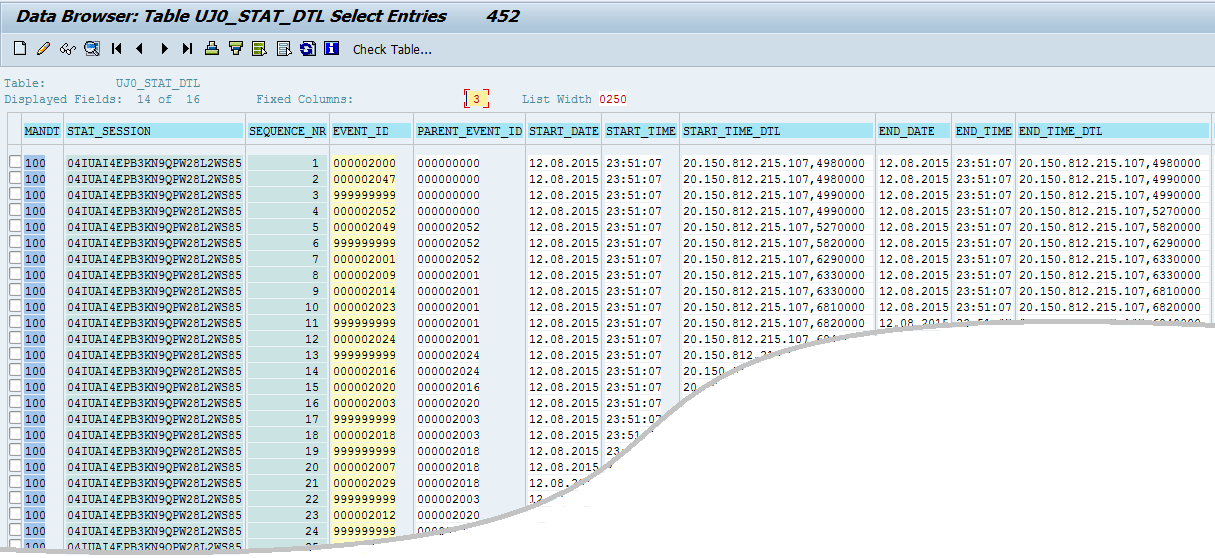The image size is (1215, 558).
Task: Jump to first page arrow
Action: pos(116,49)
